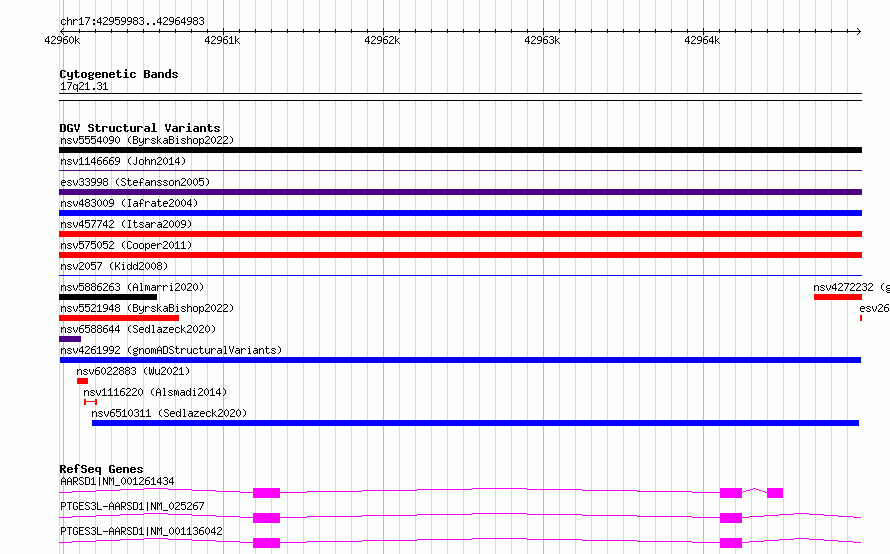Image resolution: width=890 pixels, height=554 pixels.
Task: Select the small purple nsv6588644 bar
Action: [x=70, y=339]
